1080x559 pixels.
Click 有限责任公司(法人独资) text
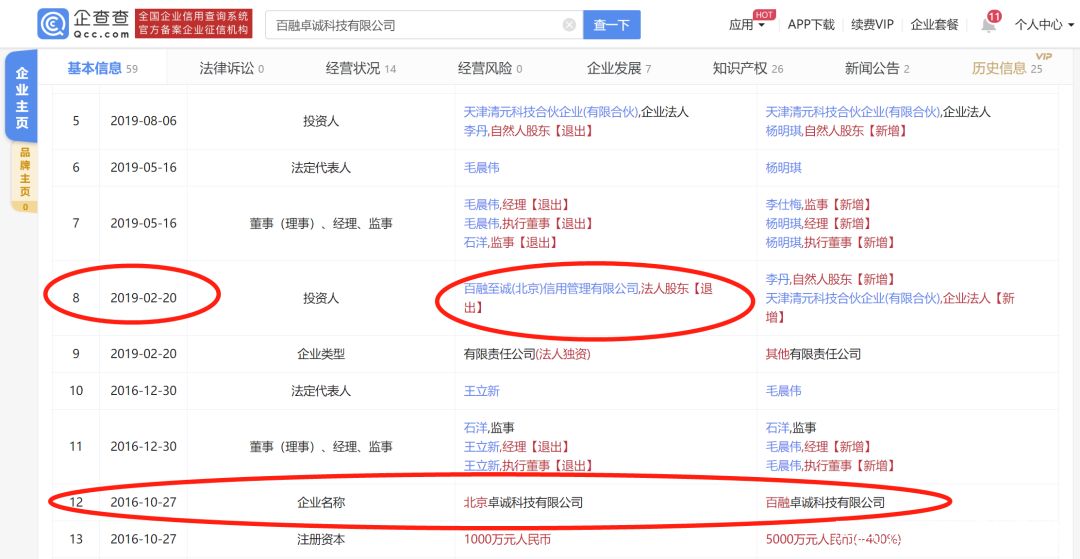(528, 354)
